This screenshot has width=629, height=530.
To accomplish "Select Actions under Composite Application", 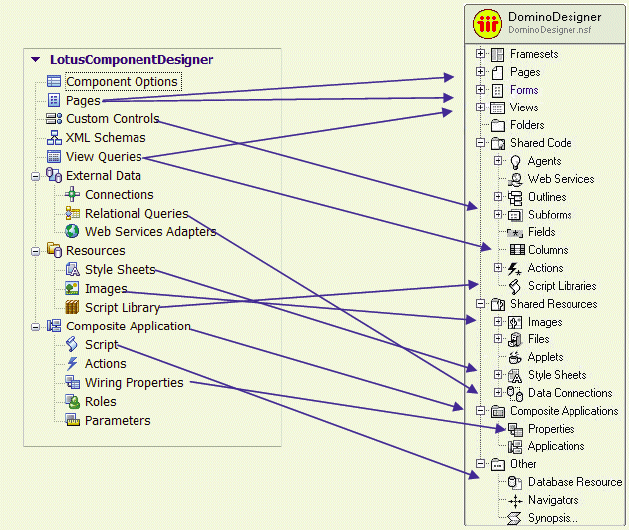I will (x=106, y=363).
